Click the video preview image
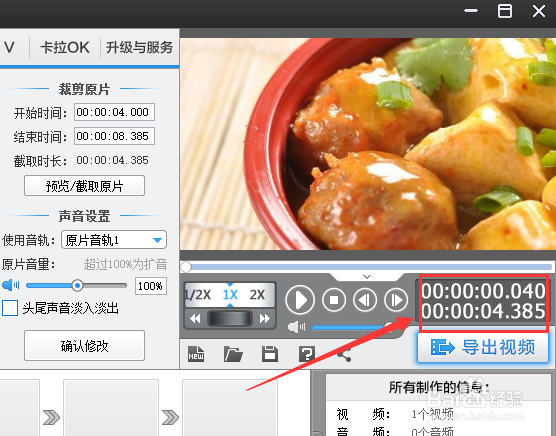Viewport: 556px width, 436px height. 368,144
